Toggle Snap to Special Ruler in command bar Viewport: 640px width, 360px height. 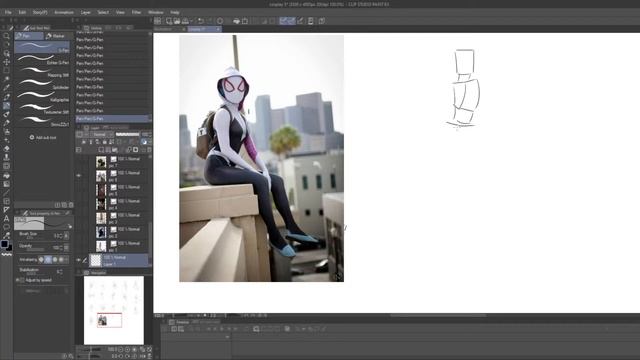[291, 21]
